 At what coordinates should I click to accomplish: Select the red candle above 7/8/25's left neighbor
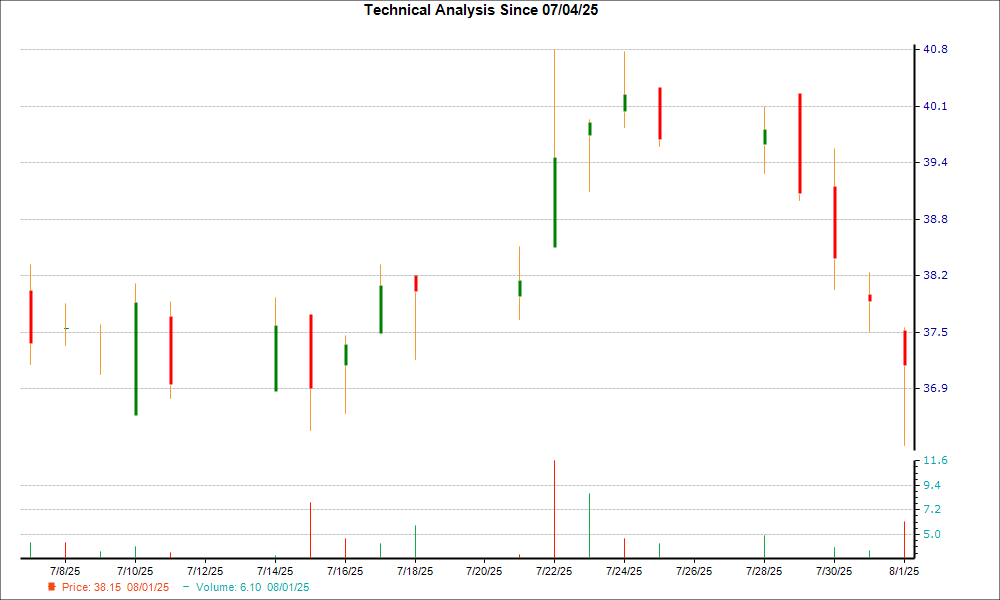click(x=31, y=317)
